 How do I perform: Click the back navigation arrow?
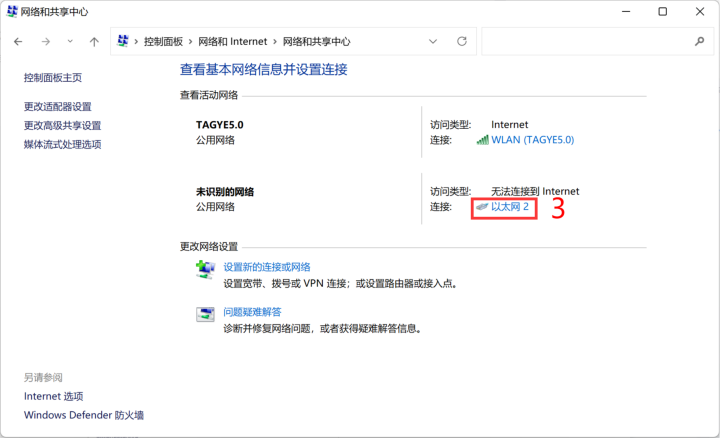pyautogui.click(x=18, y=42)
